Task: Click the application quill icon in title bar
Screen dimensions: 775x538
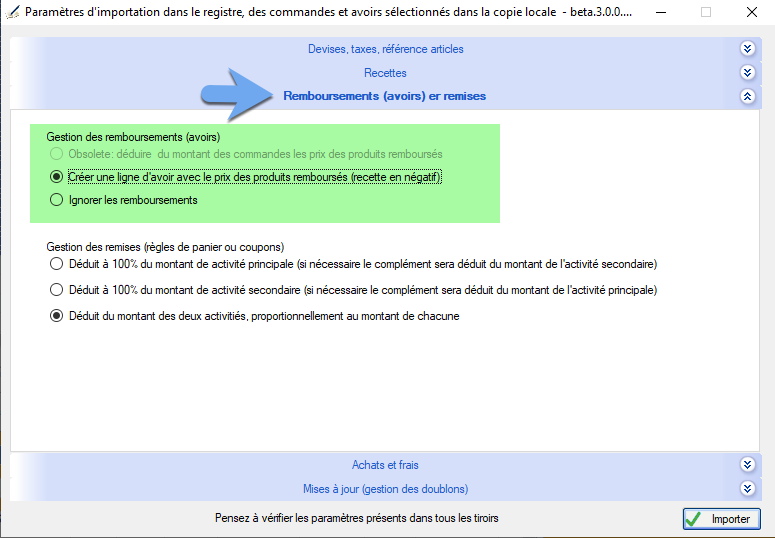Action: tap(12, 12)
